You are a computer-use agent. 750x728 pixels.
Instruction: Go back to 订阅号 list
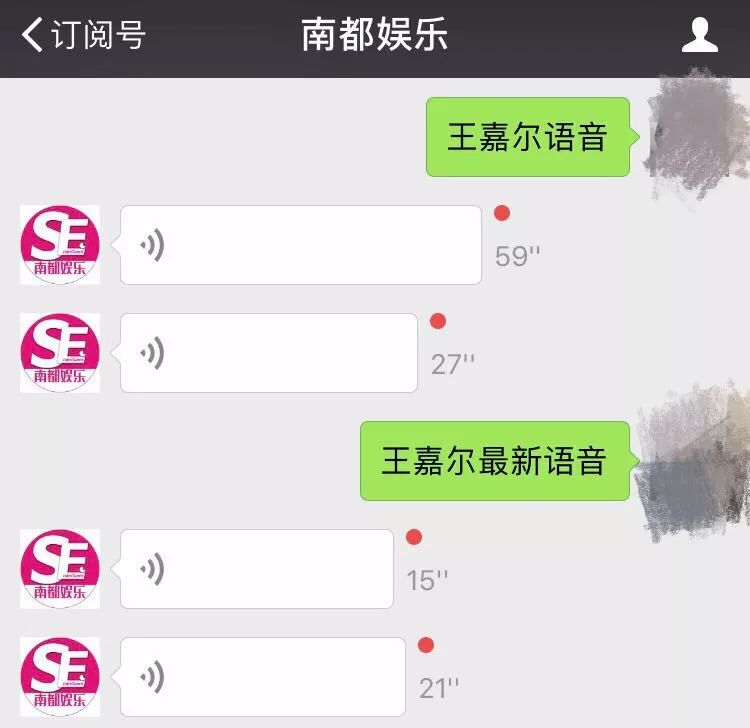coord(84,34)
